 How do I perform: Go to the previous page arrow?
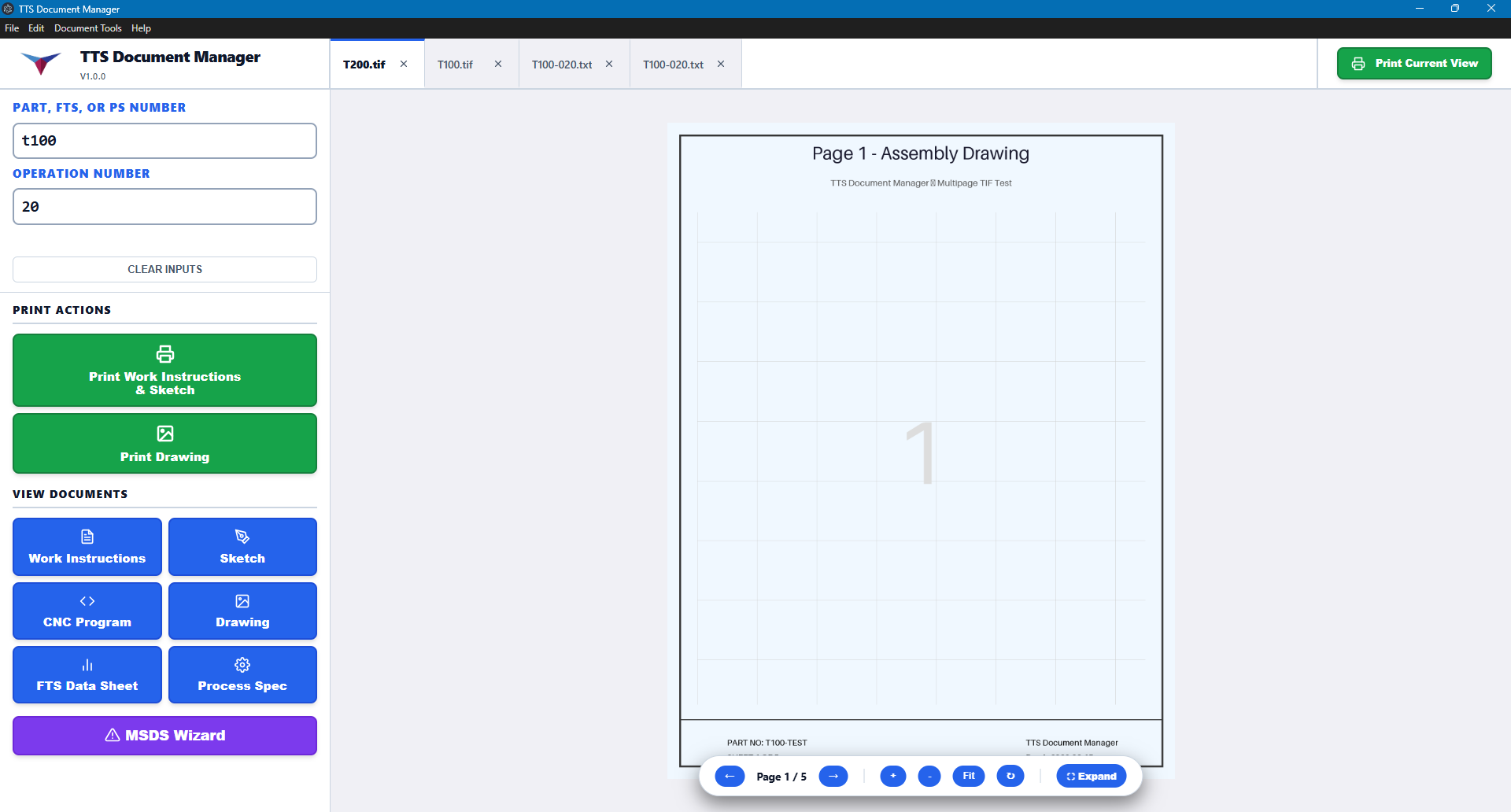(x=730, y=777)
